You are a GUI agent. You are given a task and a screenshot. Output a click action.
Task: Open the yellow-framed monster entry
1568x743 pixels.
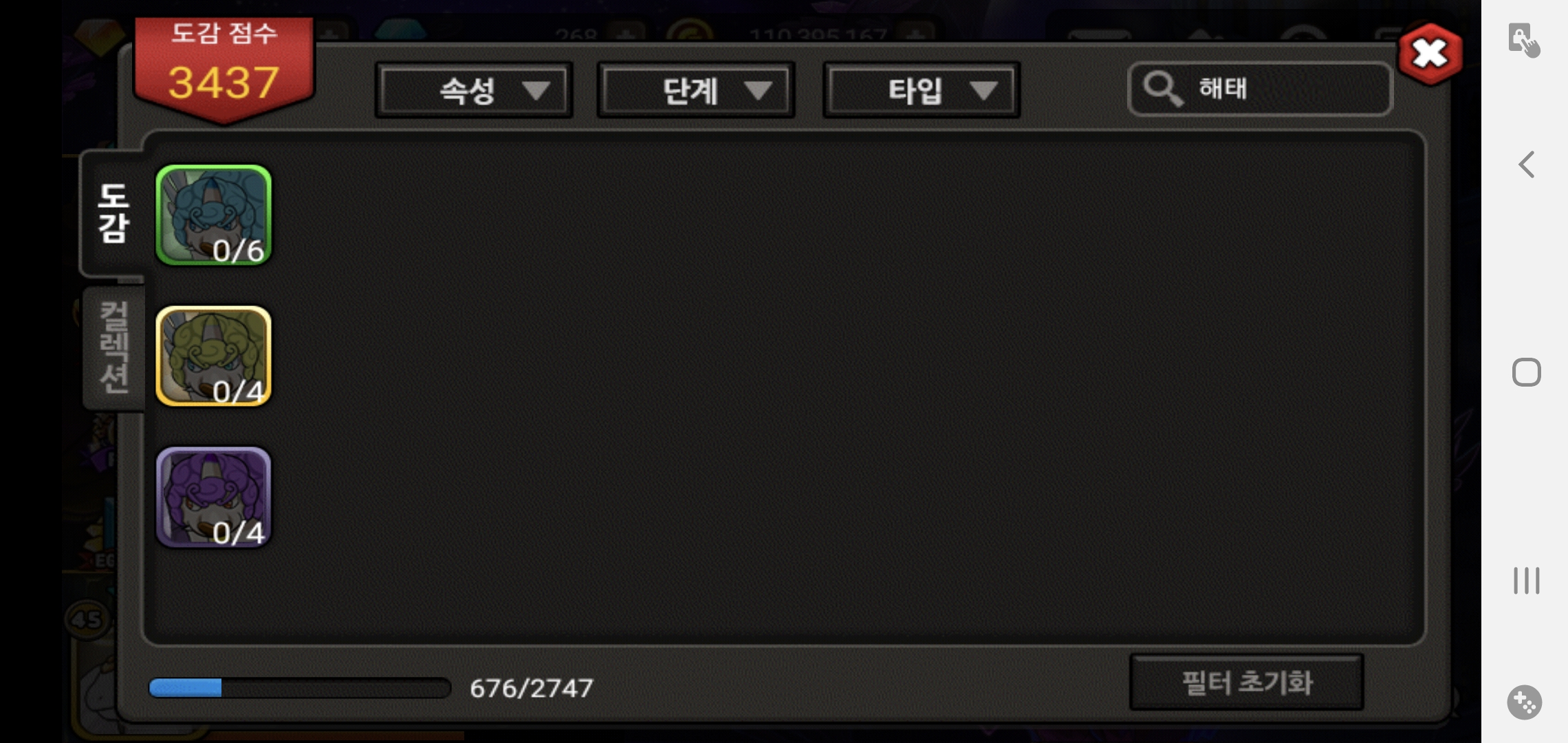click(x=214, y=356)
